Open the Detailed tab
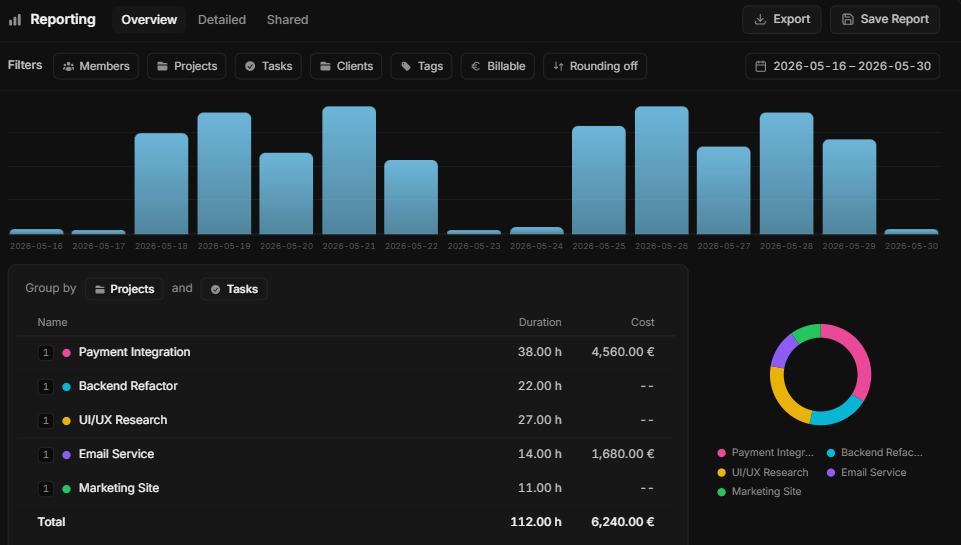The height and width of the screenshot is (545, 961). pos(222,20)
